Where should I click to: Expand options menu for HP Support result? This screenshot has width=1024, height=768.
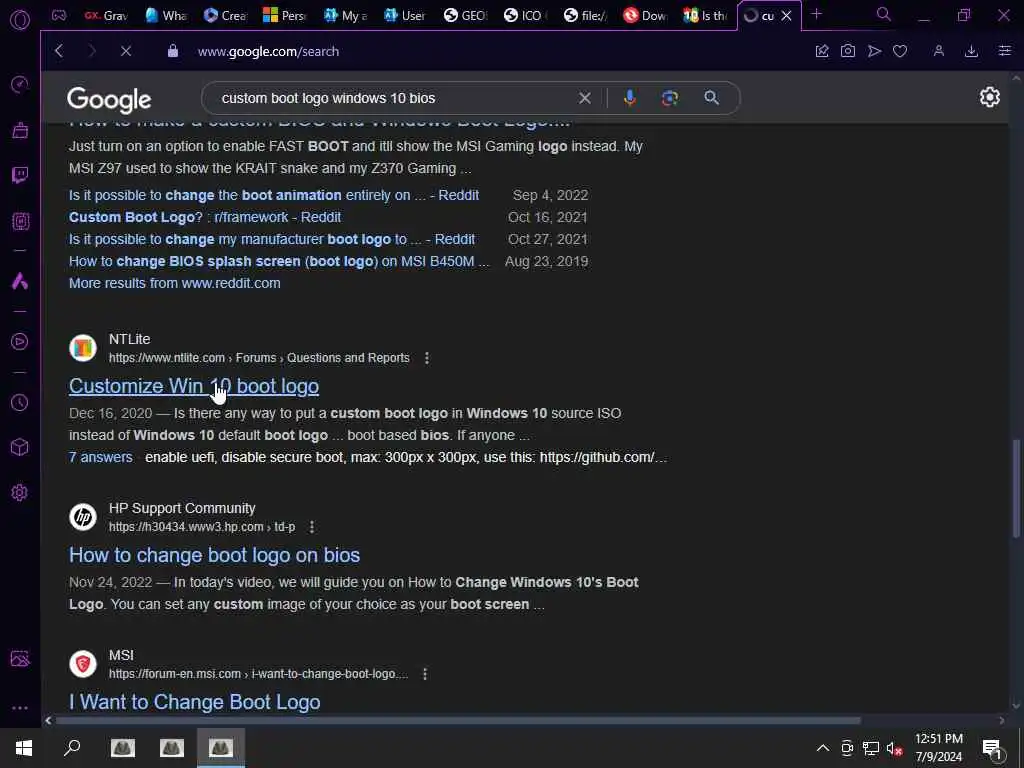pyautogui.click(x=312, y=526)
